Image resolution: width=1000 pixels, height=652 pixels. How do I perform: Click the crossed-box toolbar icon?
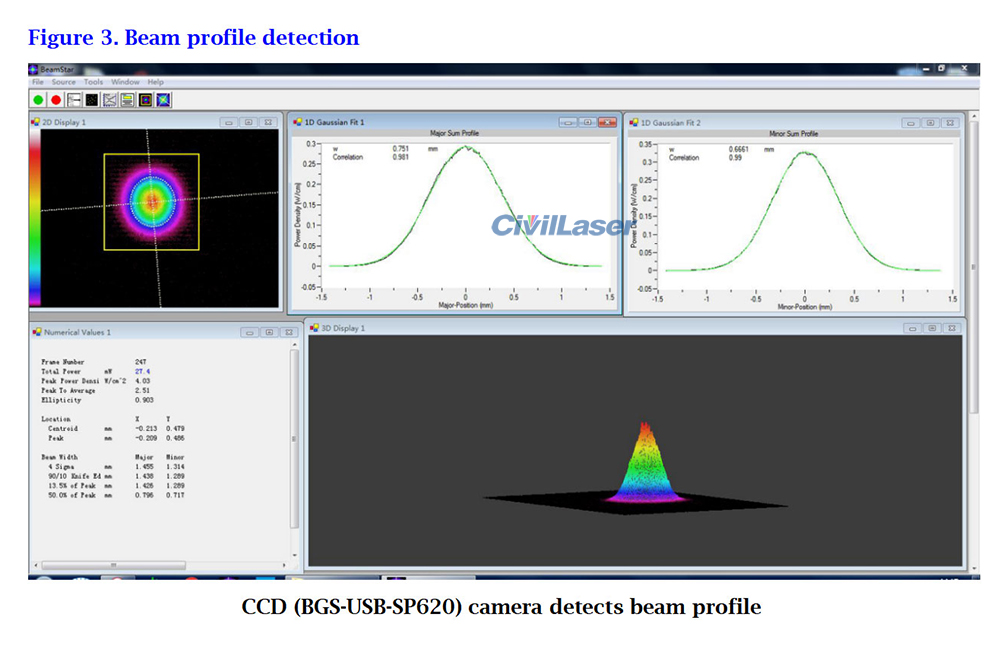coord(109,100)
